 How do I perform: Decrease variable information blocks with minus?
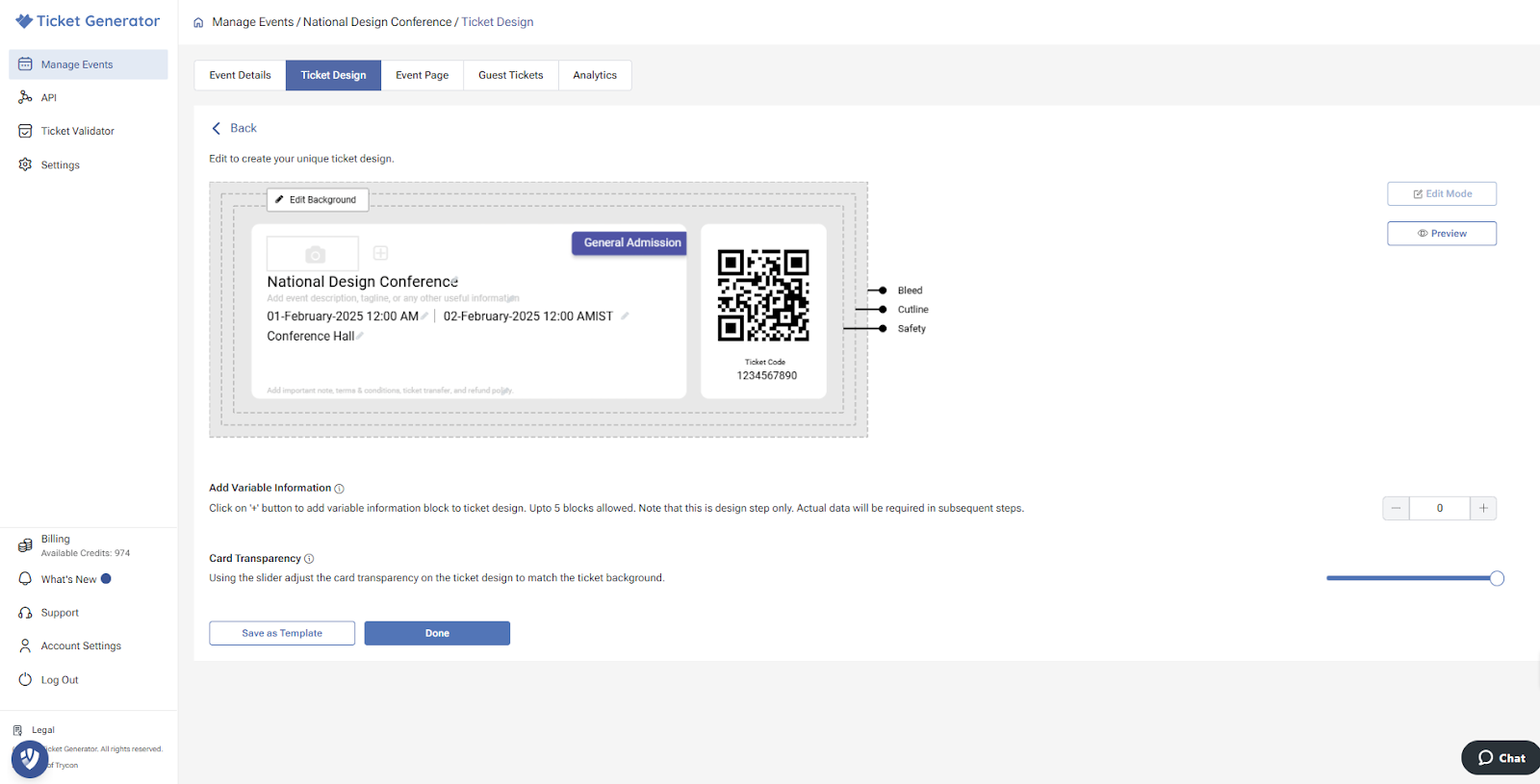click(x=1396, y=508)
